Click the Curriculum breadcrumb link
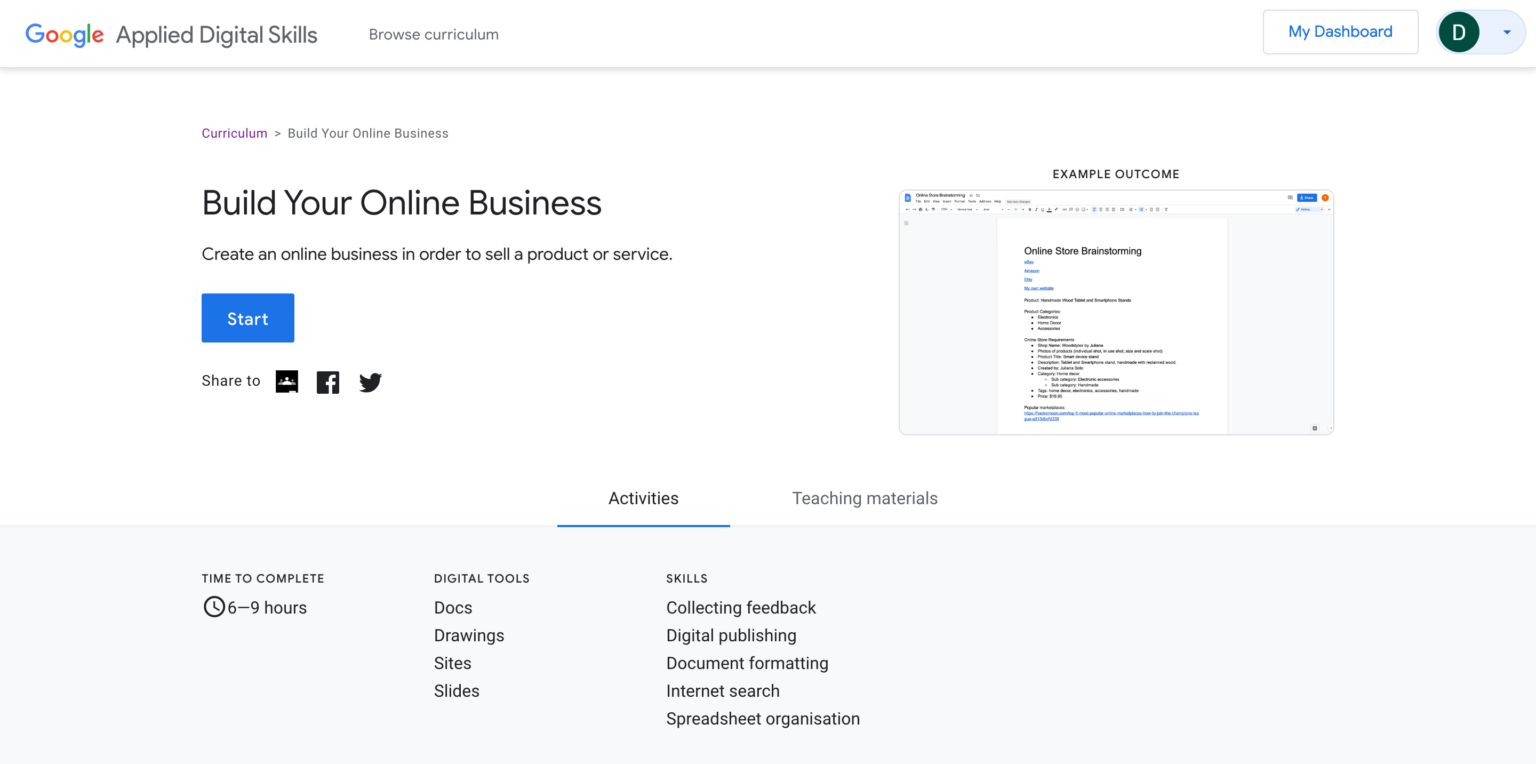The image size is (1536, 764). 234,133
